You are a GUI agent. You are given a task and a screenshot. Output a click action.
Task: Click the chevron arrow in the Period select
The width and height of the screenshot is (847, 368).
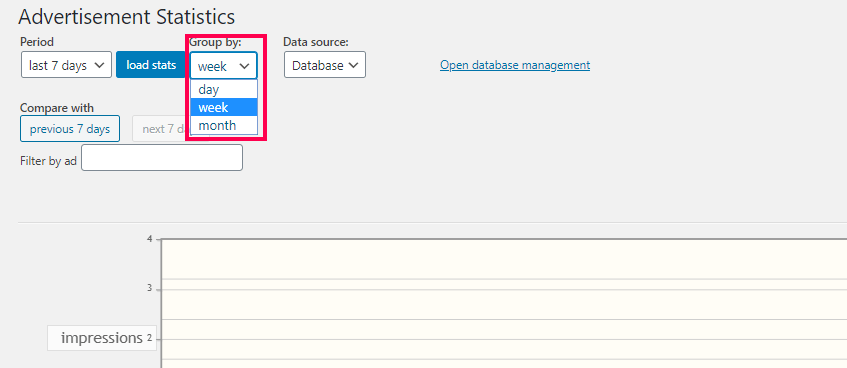[x=99, y=65]
